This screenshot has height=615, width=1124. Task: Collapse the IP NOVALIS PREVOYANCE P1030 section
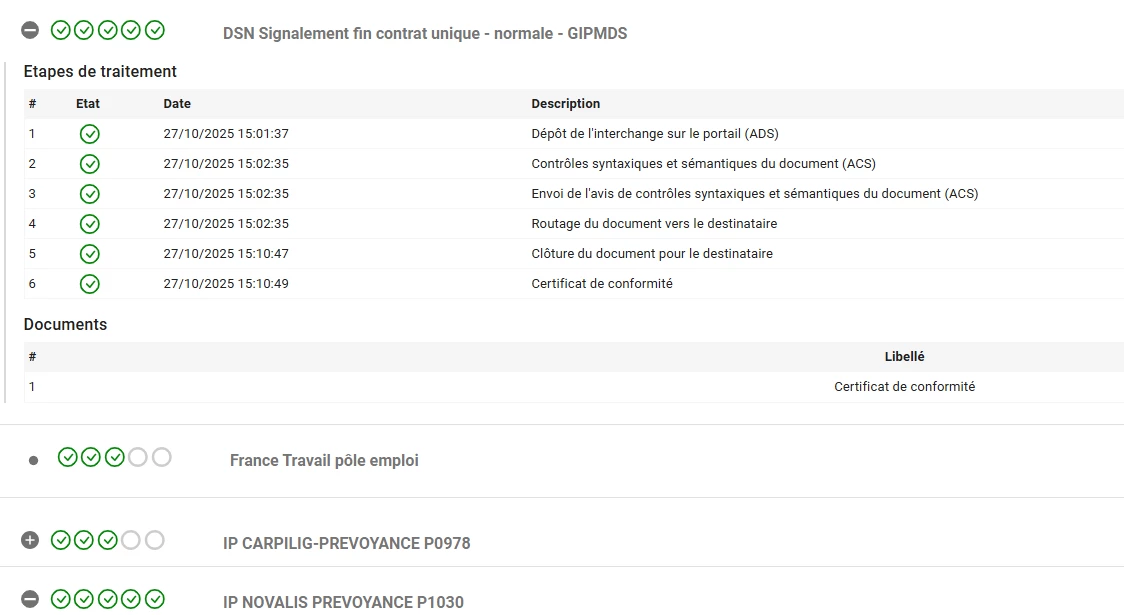[30, 599]
